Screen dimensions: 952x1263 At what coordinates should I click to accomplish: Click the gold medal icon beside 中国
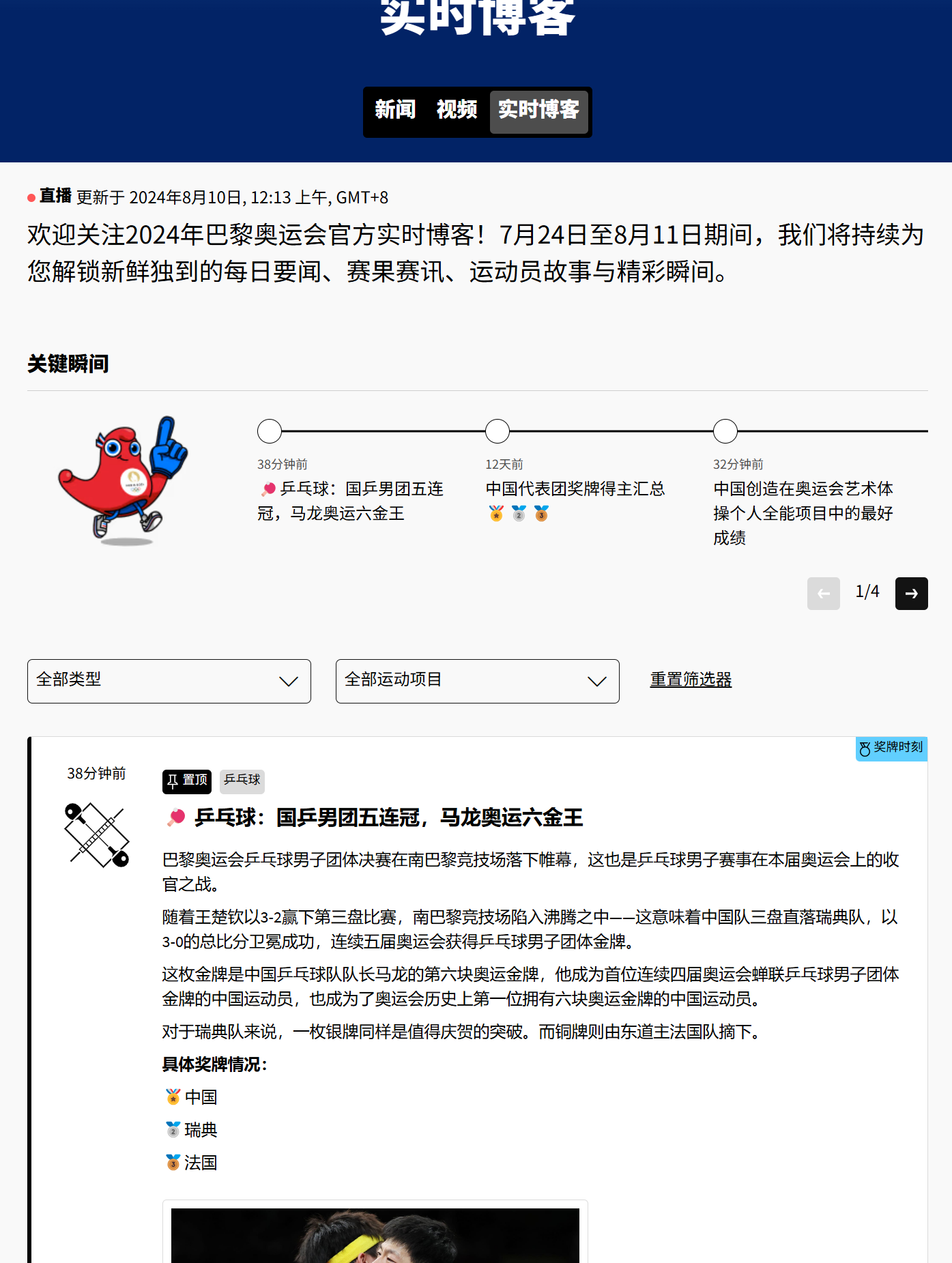pyautogui.click(x=173, y=1097)
